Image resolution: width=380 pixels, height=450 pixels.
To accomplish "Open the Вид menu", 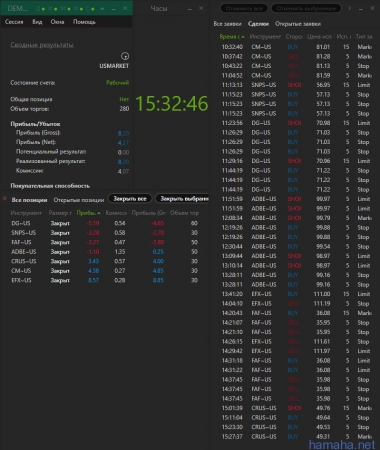I will tap(37, 22).
